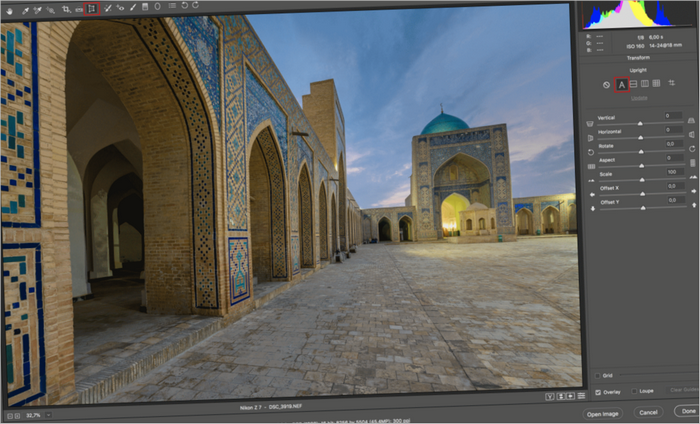Click the Scale value field showing 100
The width and height of the screenshot is (700, 424).
tap(675, 172)
